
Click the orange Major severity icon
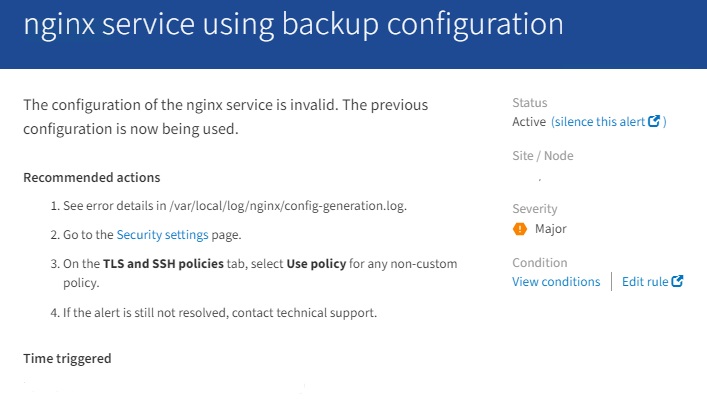click(519, 229)
